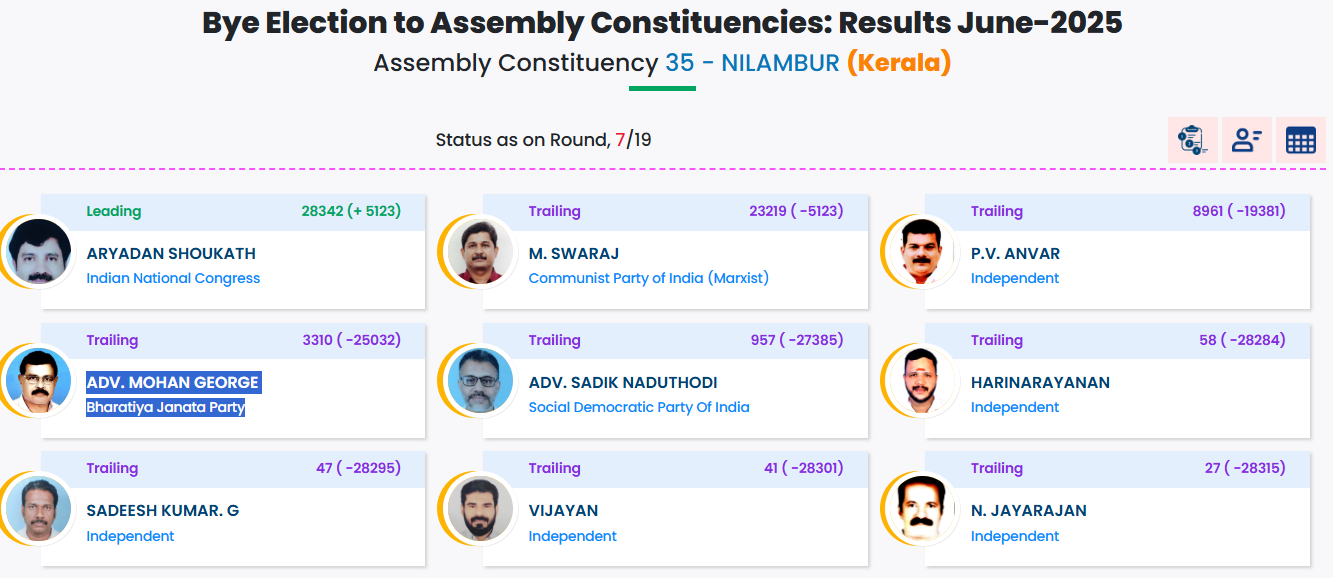
Task: Click the ARYADAN SHOUKATH candidate name
Action: tap(171, 254)
